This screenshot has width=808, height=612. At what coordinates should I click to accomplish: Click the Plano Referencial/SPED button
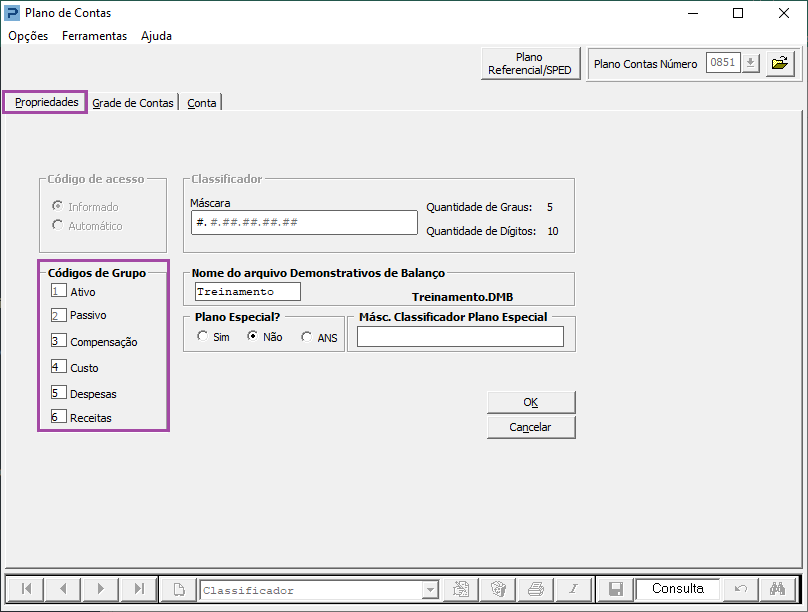click(530, 64)
